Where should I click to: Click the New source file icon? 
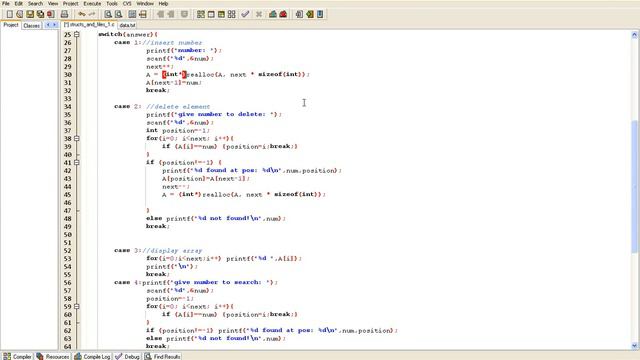coord(9,14)
